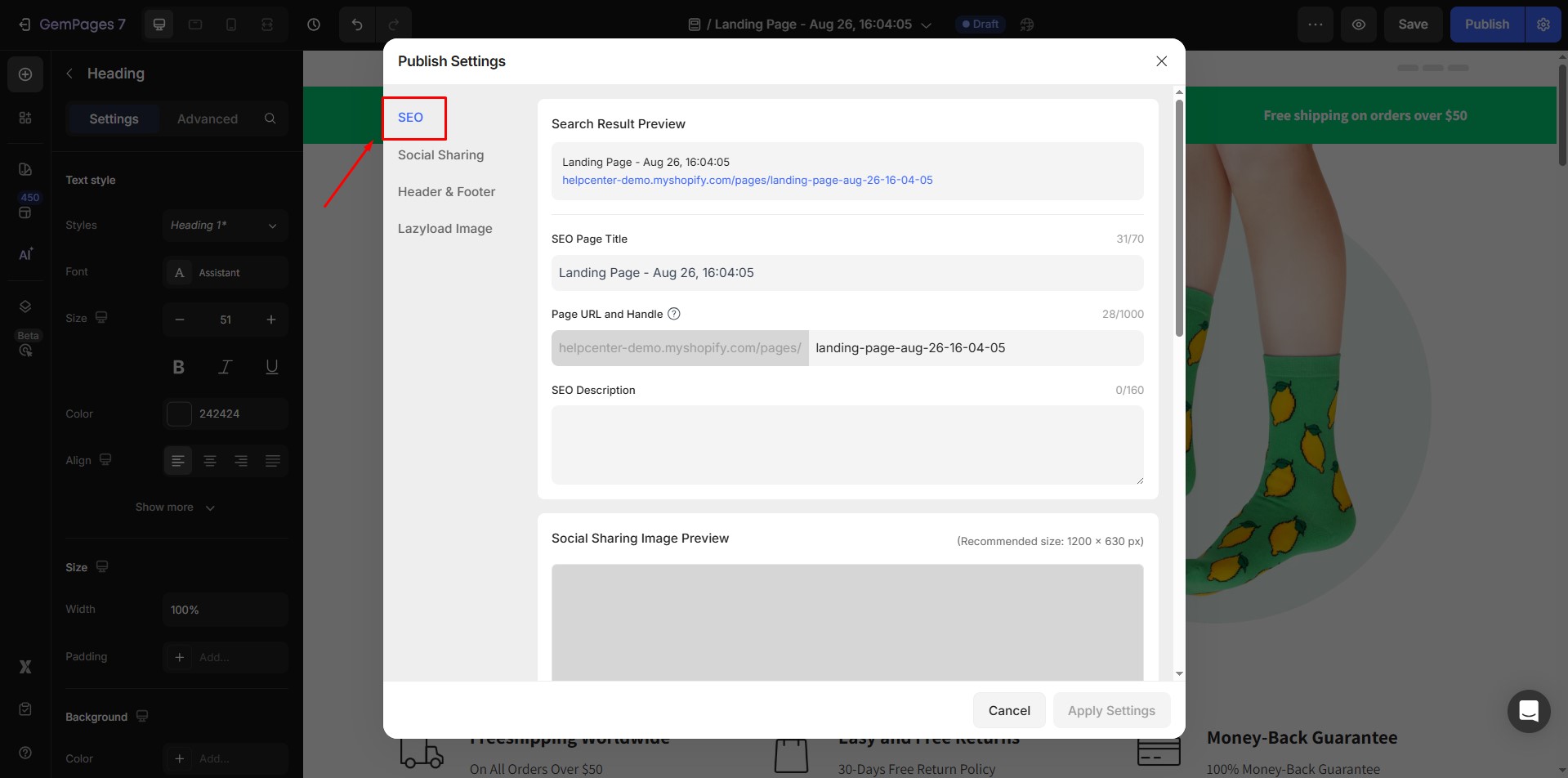Viewport: 1568px width, 778px height.
Task: Switch to tablet preview mode
Action: point(195,24)
